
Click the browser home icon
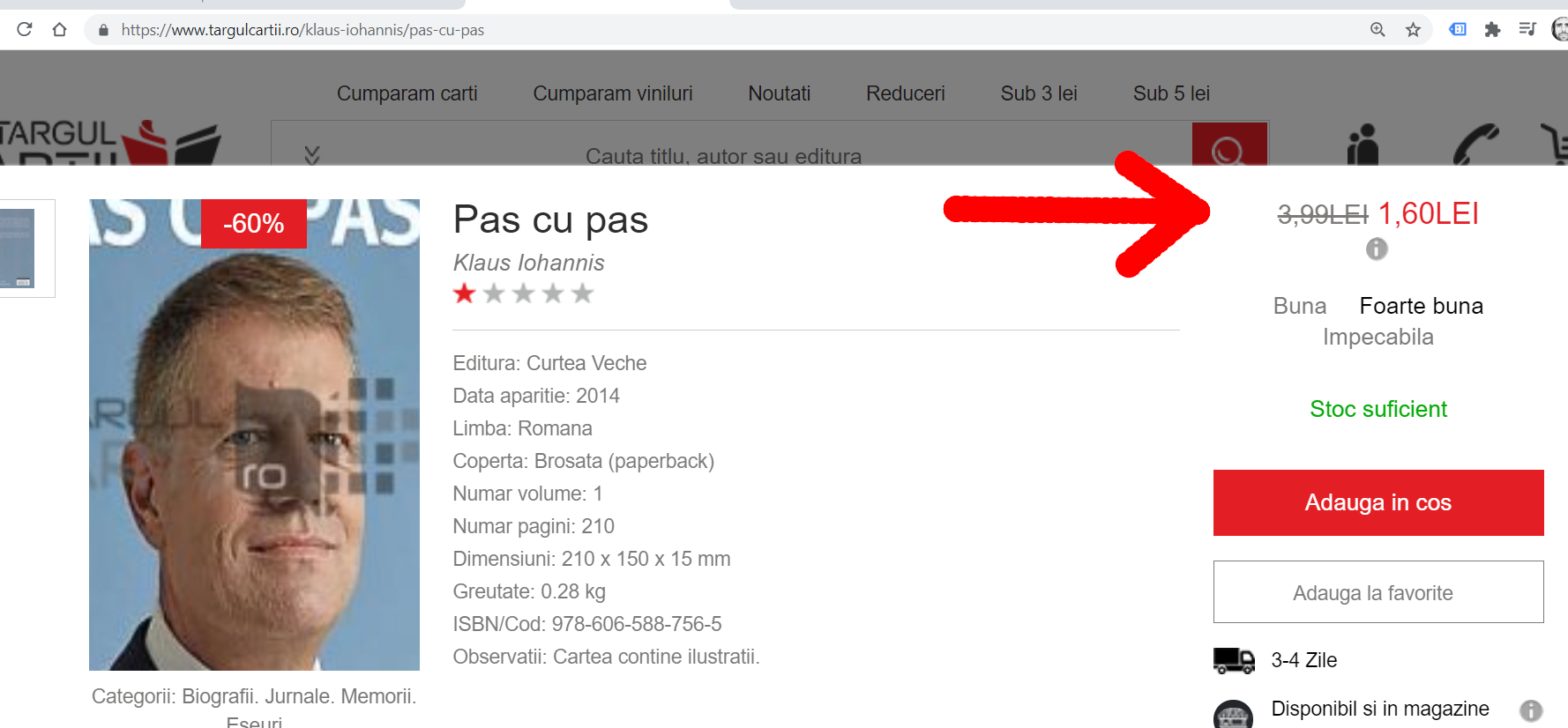click(59, 30)
